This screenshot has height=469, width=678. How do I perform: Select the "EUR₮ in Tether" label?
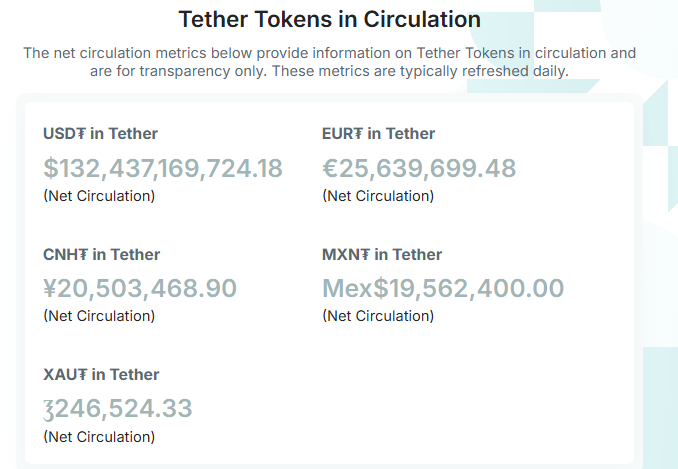point(378,134)
